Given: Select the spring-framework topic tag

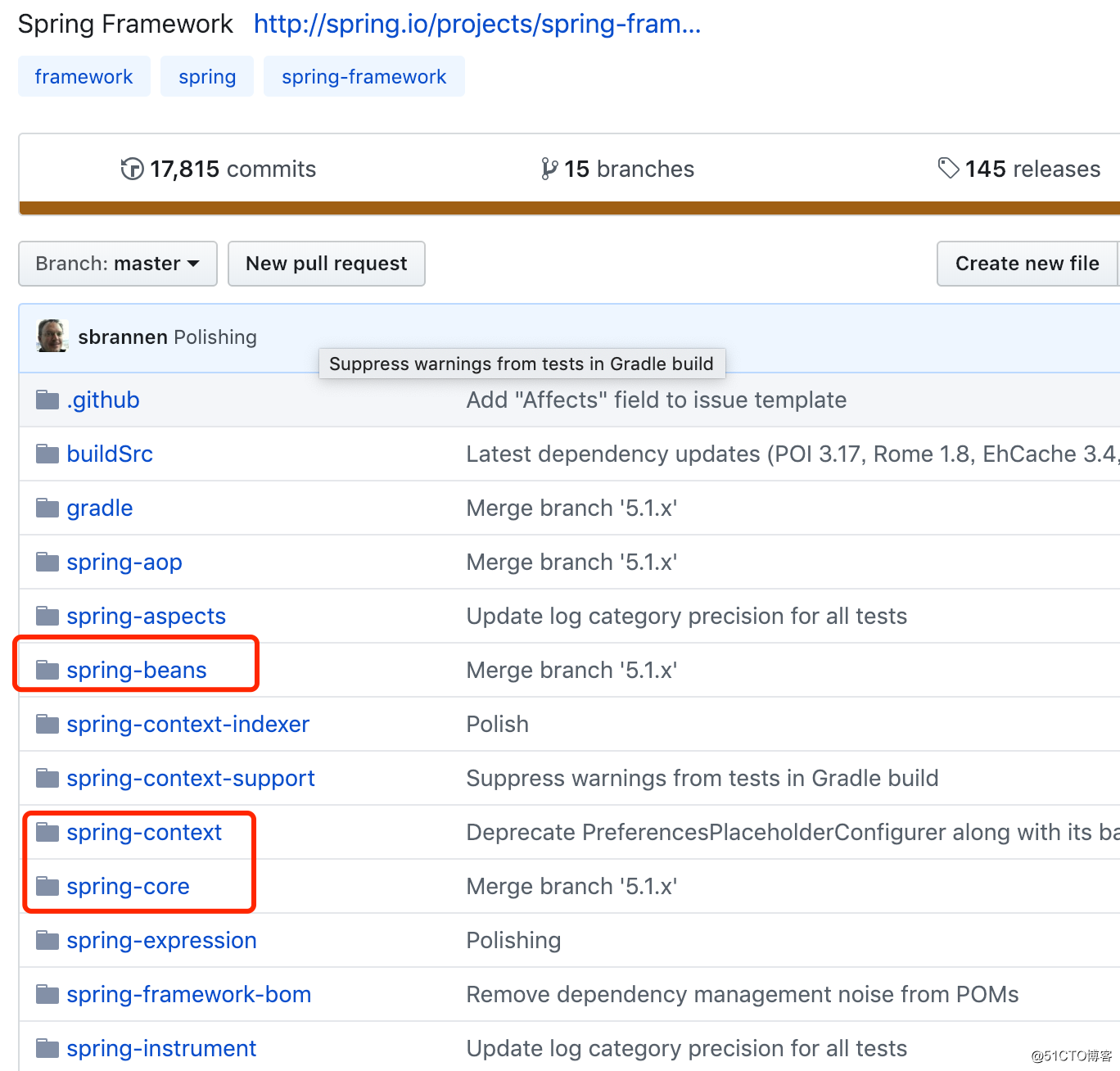Looking at the screenshot, I should [364, 76].
